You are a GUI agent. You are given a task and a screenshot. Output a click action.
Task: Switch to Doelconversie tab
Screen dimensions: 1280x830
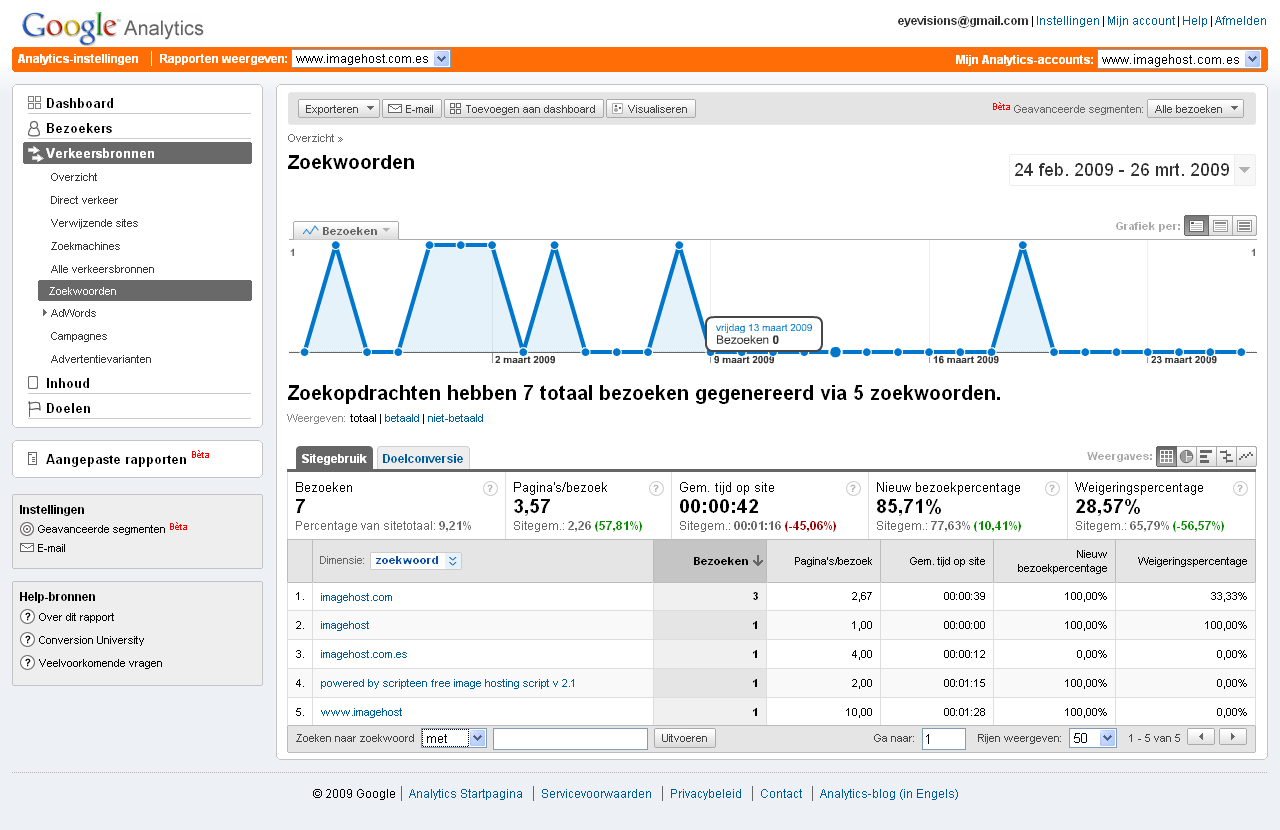423,458
